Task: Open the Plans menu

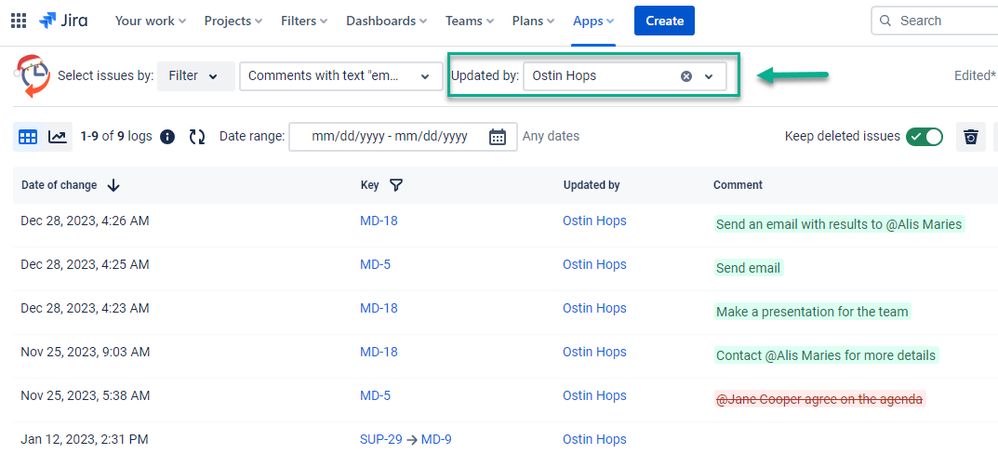Action: click(533, 21)
